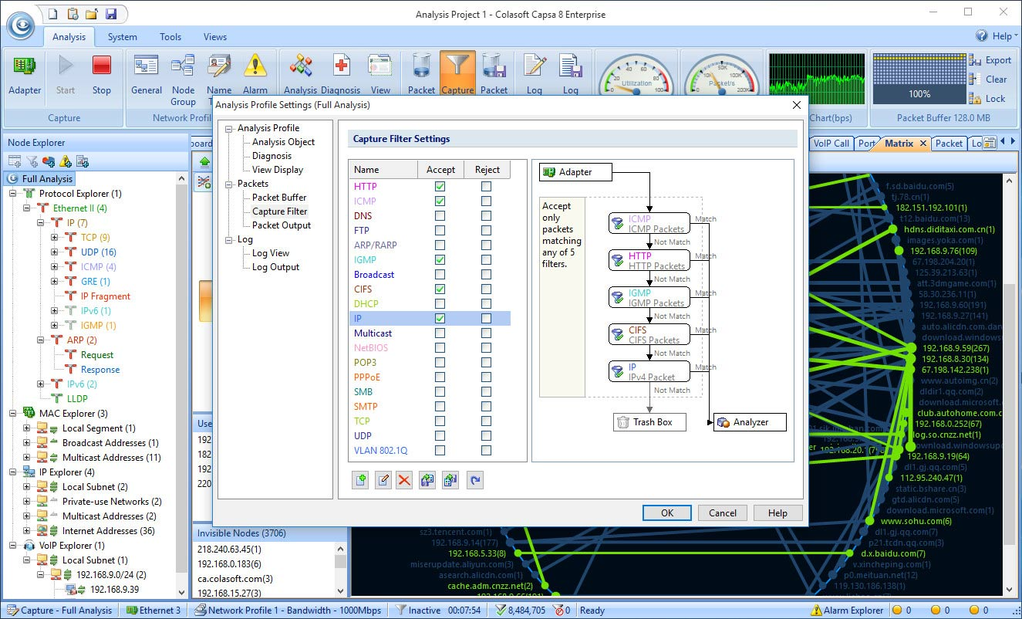Collapse the Analysis Profile tree node
The height and width of the screenshot is (619, 1022).
click(229, 128)
